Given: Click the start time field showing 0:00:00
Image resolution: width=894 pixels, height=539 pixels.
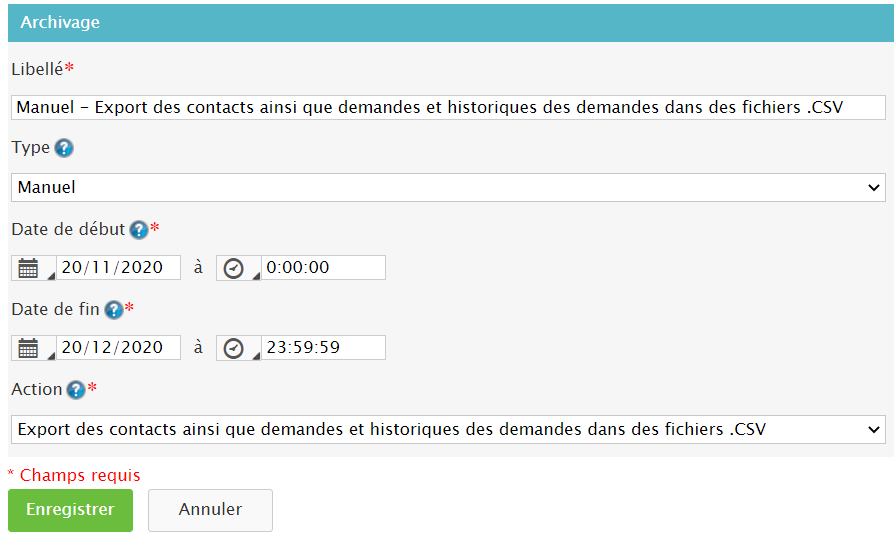Looking at the screenshot, I should (x=322, y=268).
